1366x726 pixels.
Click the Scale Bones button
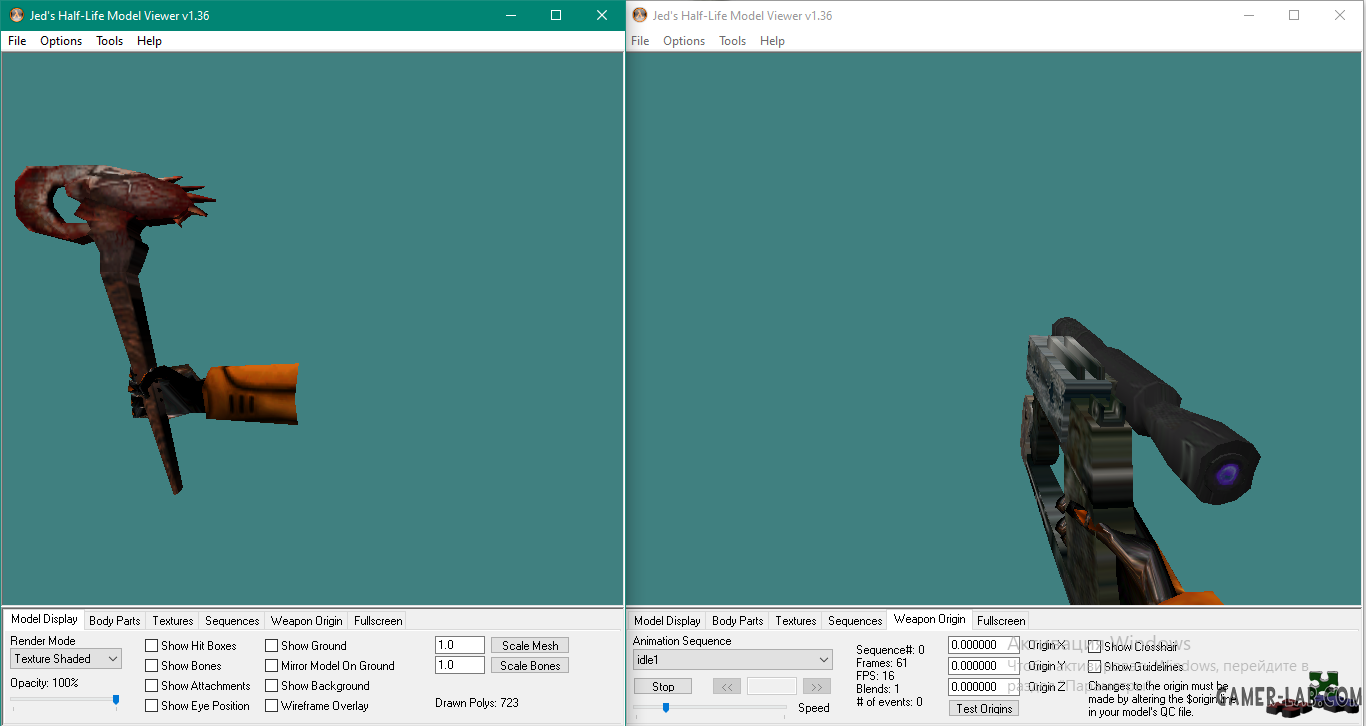[530, 666]
